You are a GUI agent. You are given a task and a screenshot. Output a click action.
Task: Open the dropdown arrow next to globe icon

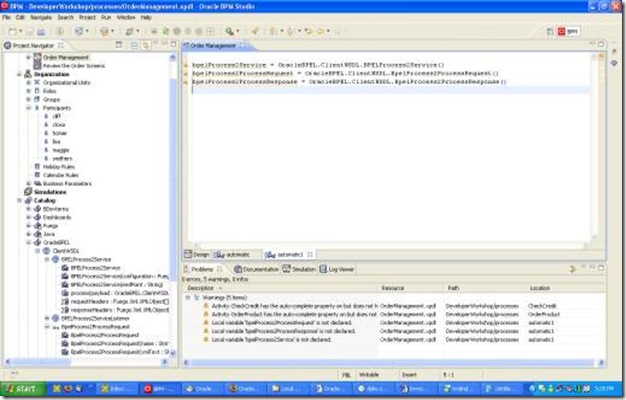(87, 31)
